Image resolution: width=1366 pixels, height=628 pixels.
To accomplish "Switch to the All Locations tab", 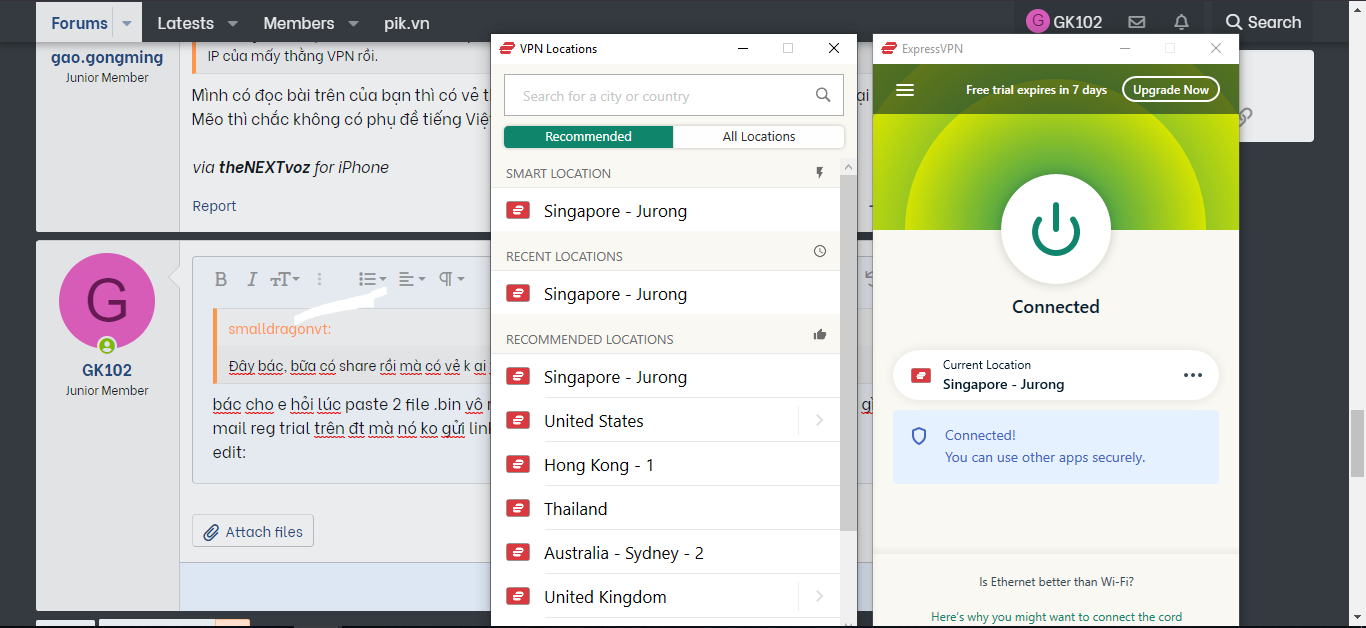I will click(x=759, y=137).
